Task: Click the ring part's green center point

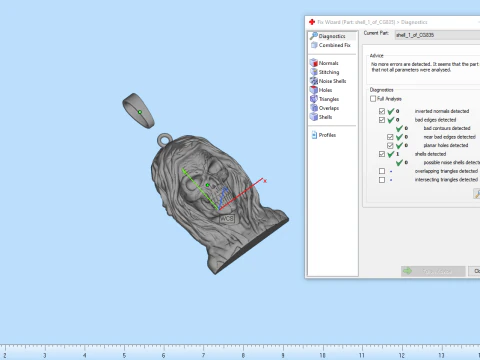Action: (140, 112)
